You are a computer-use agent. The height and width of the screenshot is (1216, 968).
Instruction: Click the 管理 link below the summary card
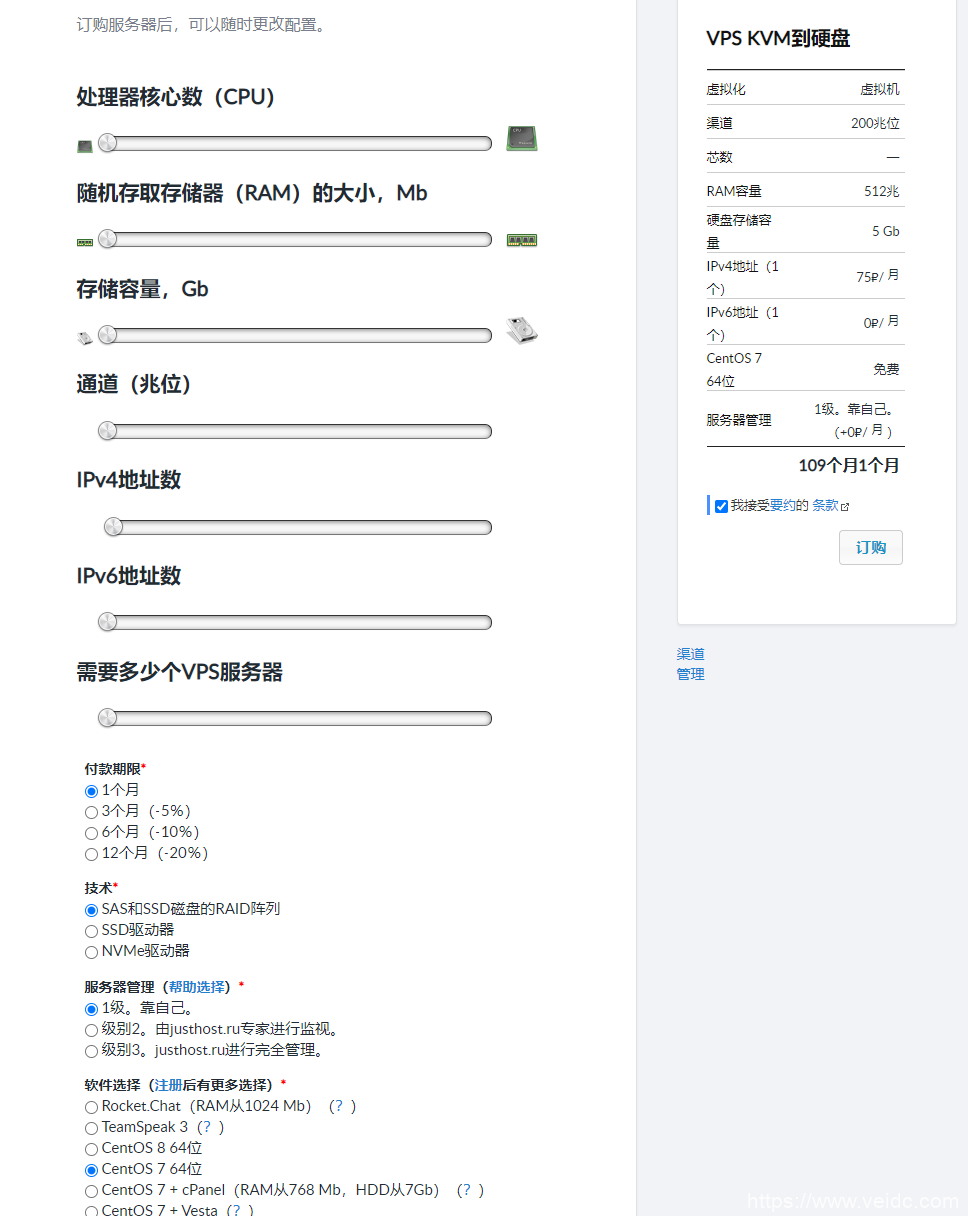pyautogui.click(x=691, y=674)
